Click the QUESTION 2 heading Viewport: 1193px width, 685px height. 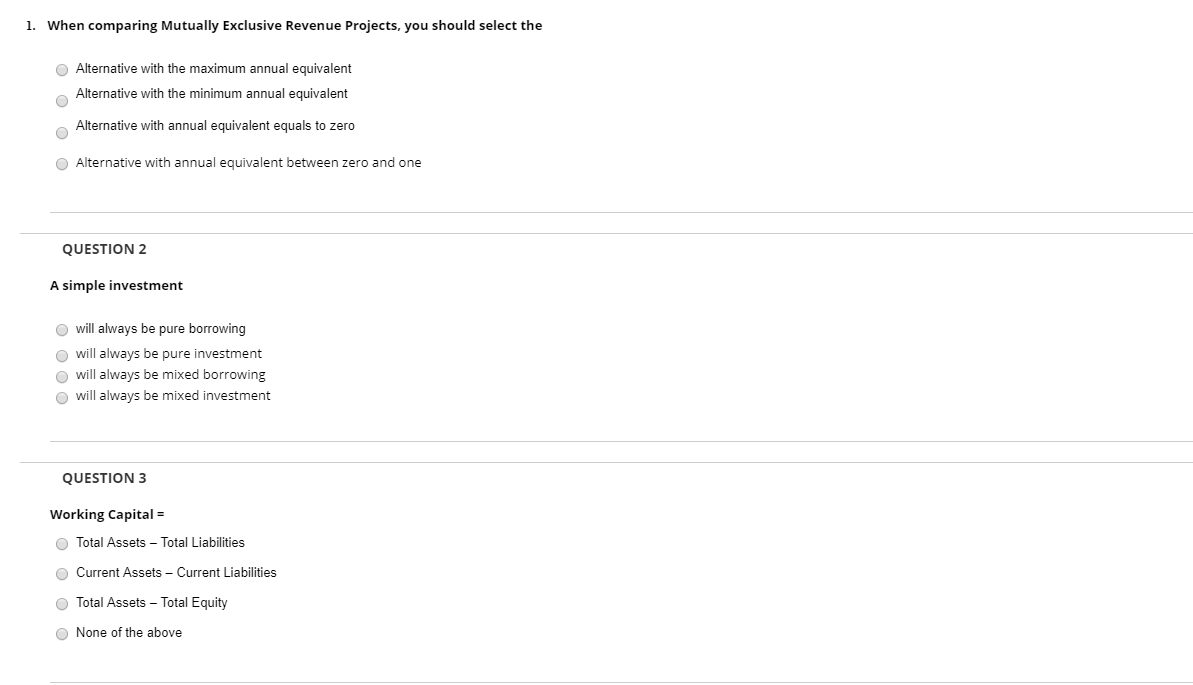tap(104, 249)
